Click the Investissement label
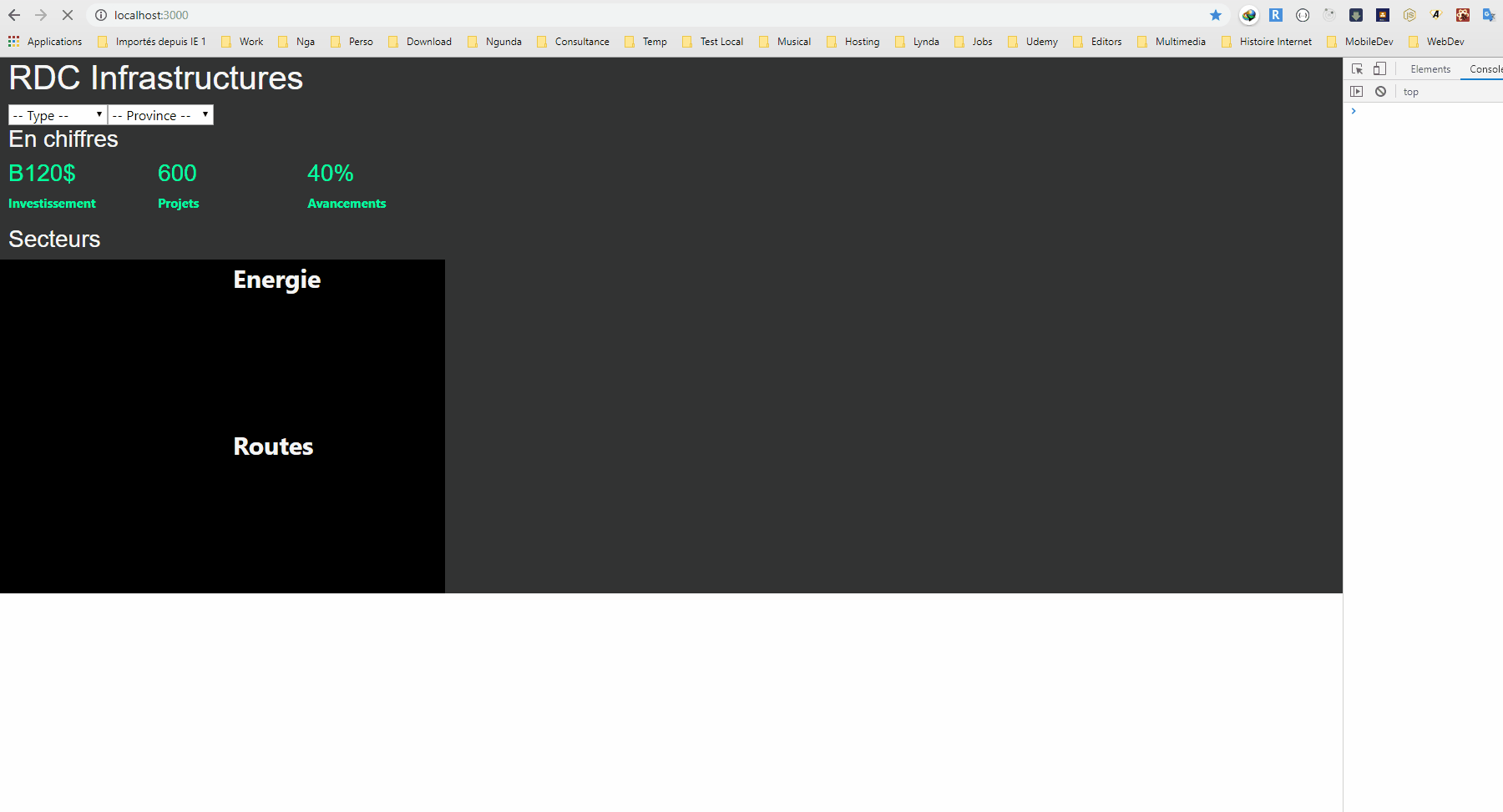Viewport: 1503px width, 812px height. [x=52, y=204]
